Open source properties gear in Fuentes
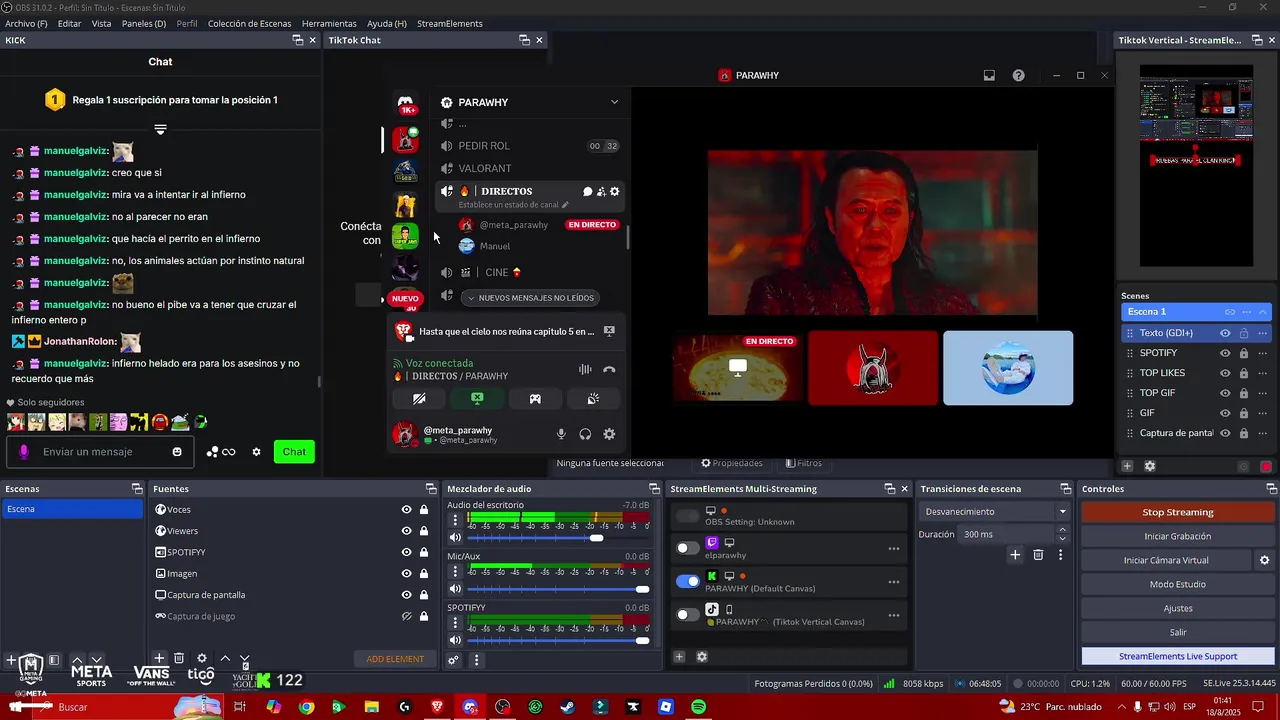 pos(202,658)
